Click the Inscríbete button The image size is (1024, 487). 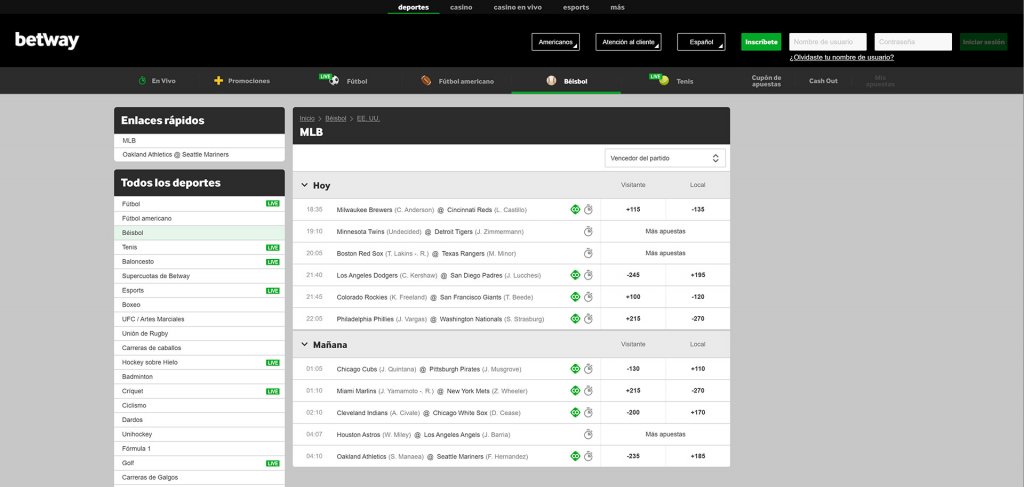click(761, 42)
